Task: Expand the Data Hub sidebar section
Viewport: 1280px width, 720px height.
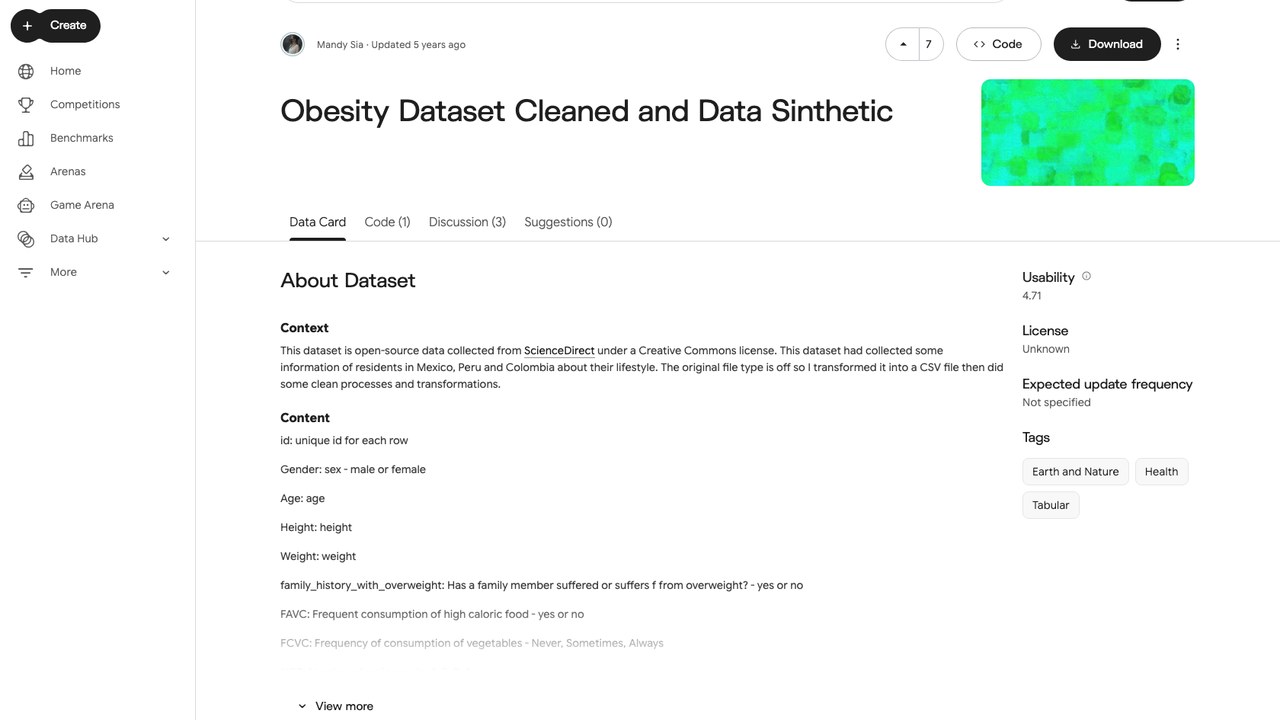Action: click(166, 239)
